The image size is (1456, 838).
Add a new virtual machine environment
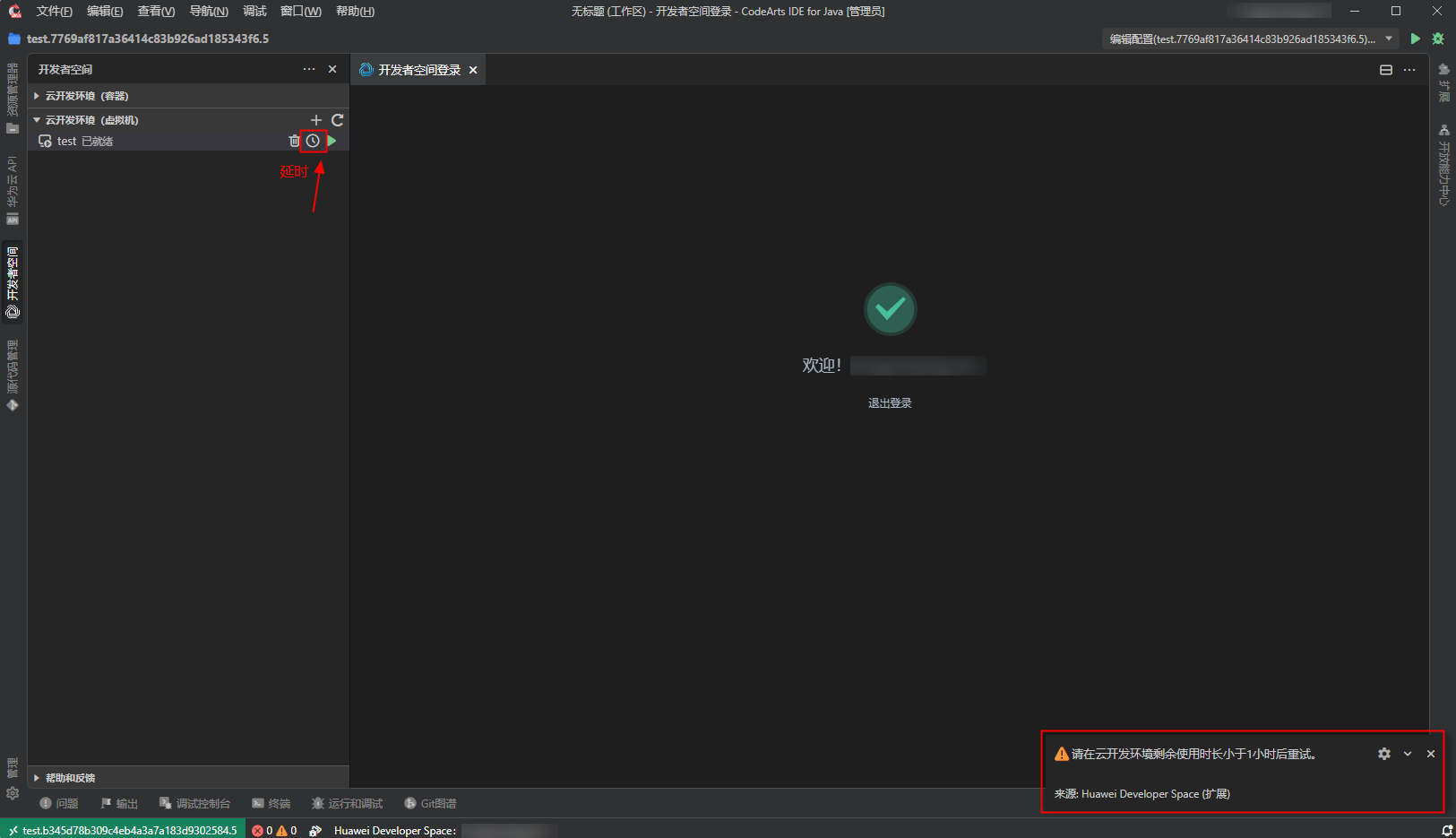click(315, 120)
